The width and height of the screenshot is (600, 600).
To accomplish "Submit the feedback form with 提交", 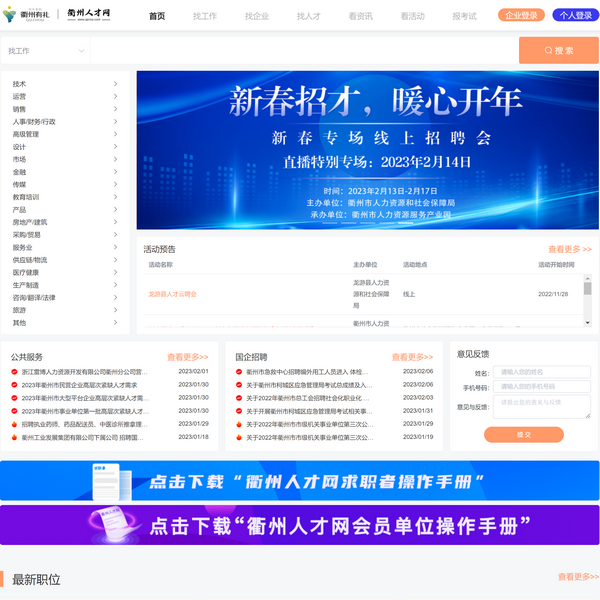I will (x=523, y=434).
